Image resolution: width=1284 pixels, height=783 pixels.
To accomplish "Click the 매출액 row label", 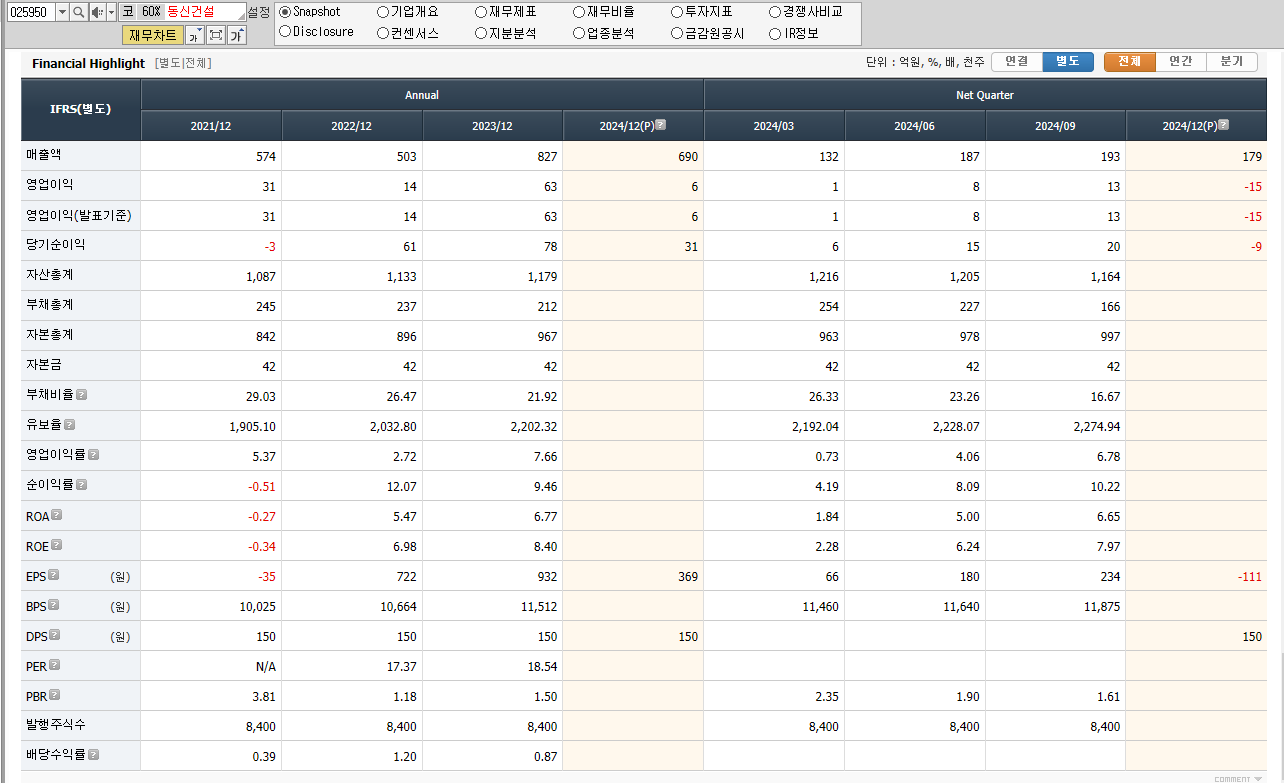I will click(44, 155).
